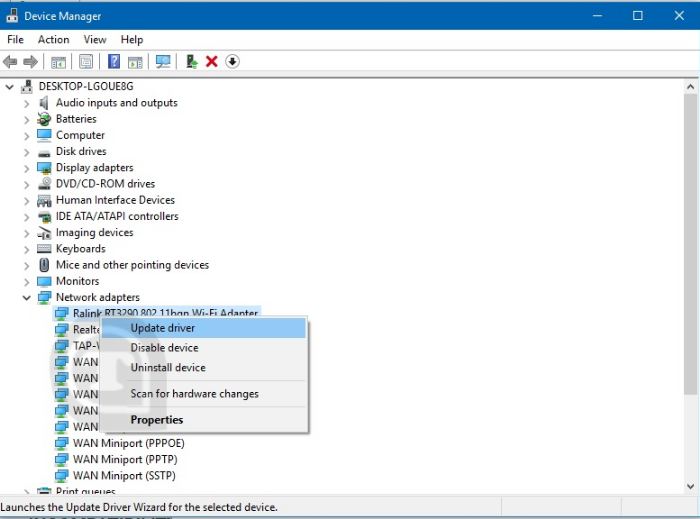Click the Human Interface Devices icon
Image resolution: width=700 pixels, height=519 pixels.
44,200
